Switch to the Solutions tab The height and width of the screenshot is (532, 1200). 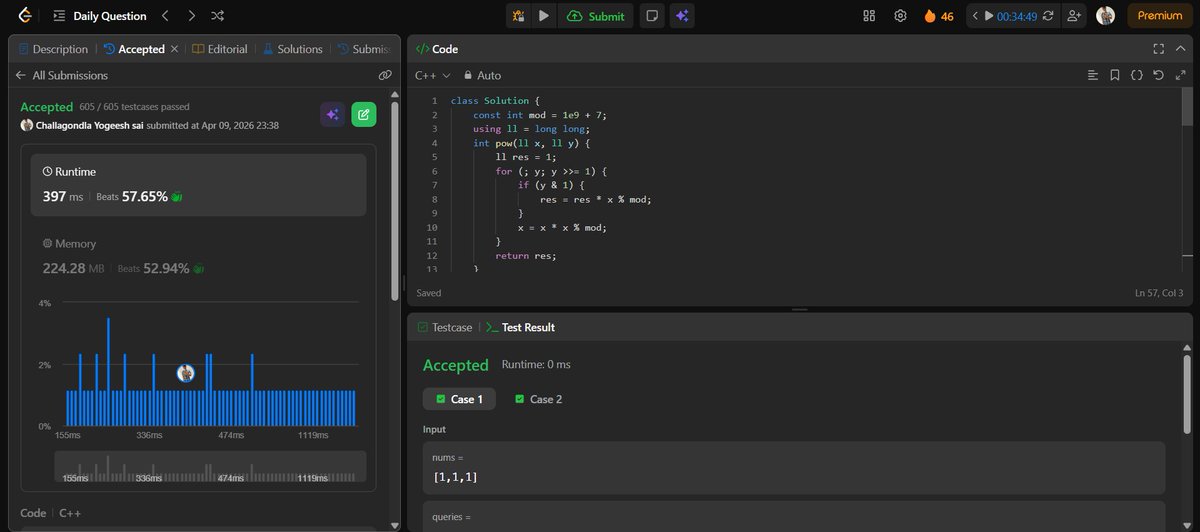click(292, 49)
